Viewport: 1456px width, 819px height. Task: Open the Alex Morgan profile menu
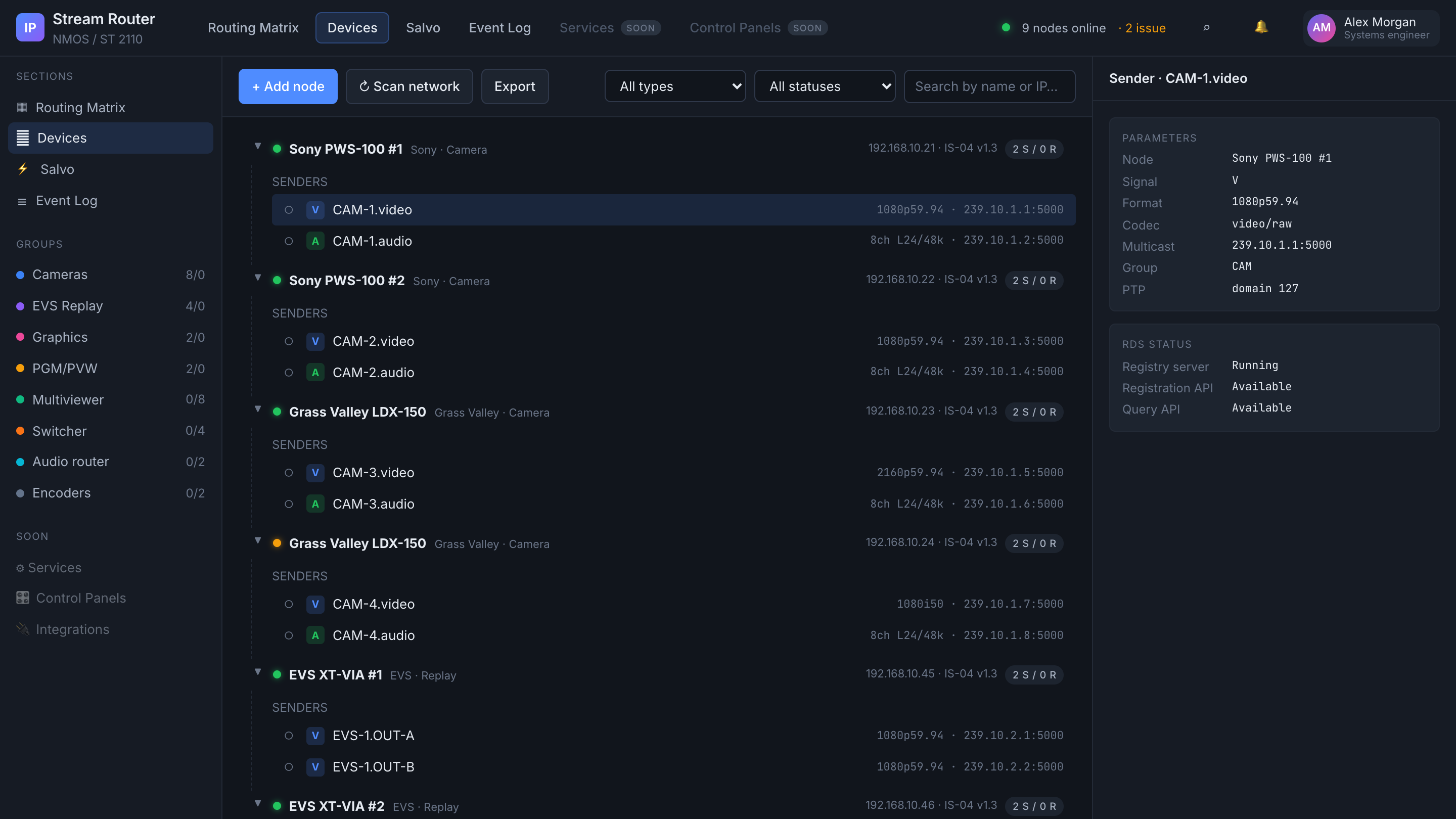click(x=1372, y=28)
